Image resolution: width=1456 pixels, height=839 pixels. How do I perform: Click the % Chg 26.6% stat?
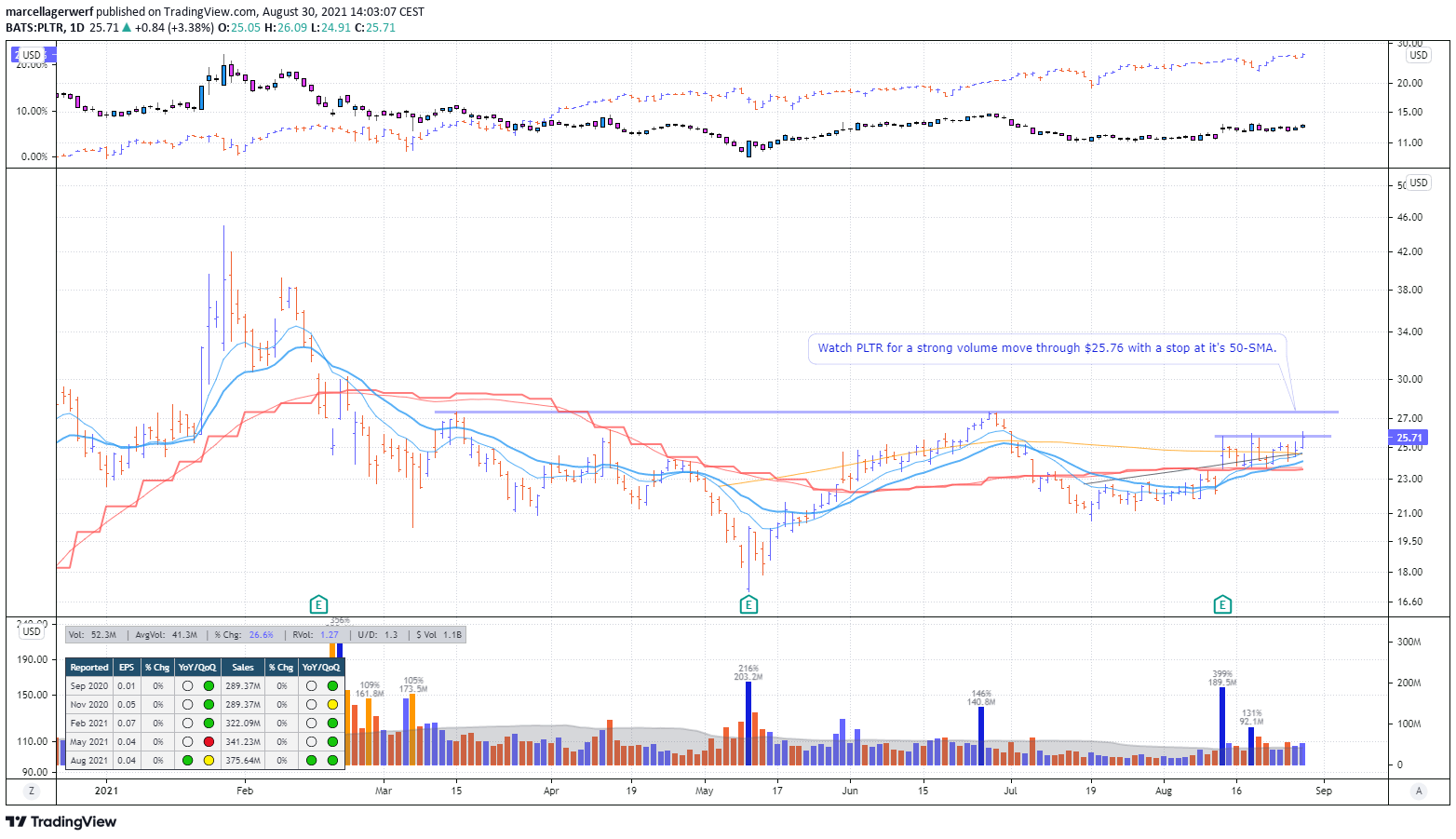(244, 635)
